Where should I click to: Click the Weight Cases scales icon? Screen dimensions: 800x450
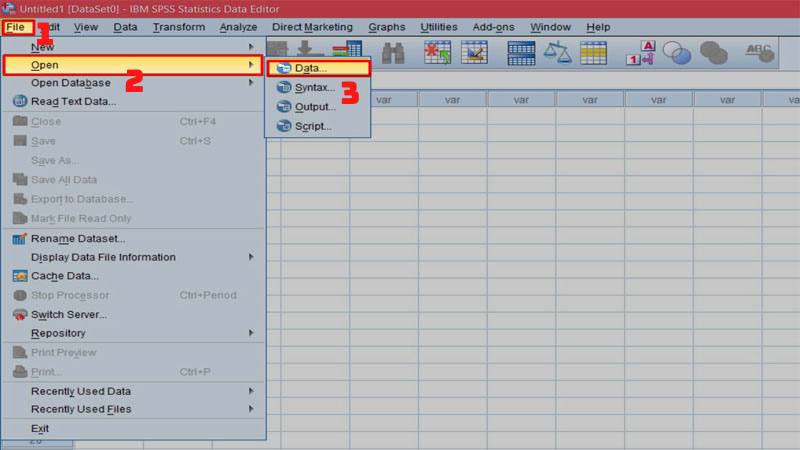pos(557,53)
